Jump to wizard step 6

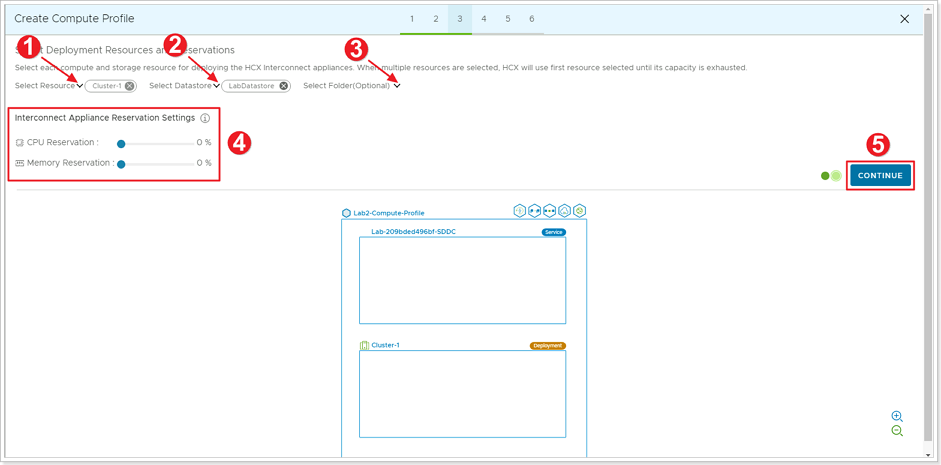(532, 19)
